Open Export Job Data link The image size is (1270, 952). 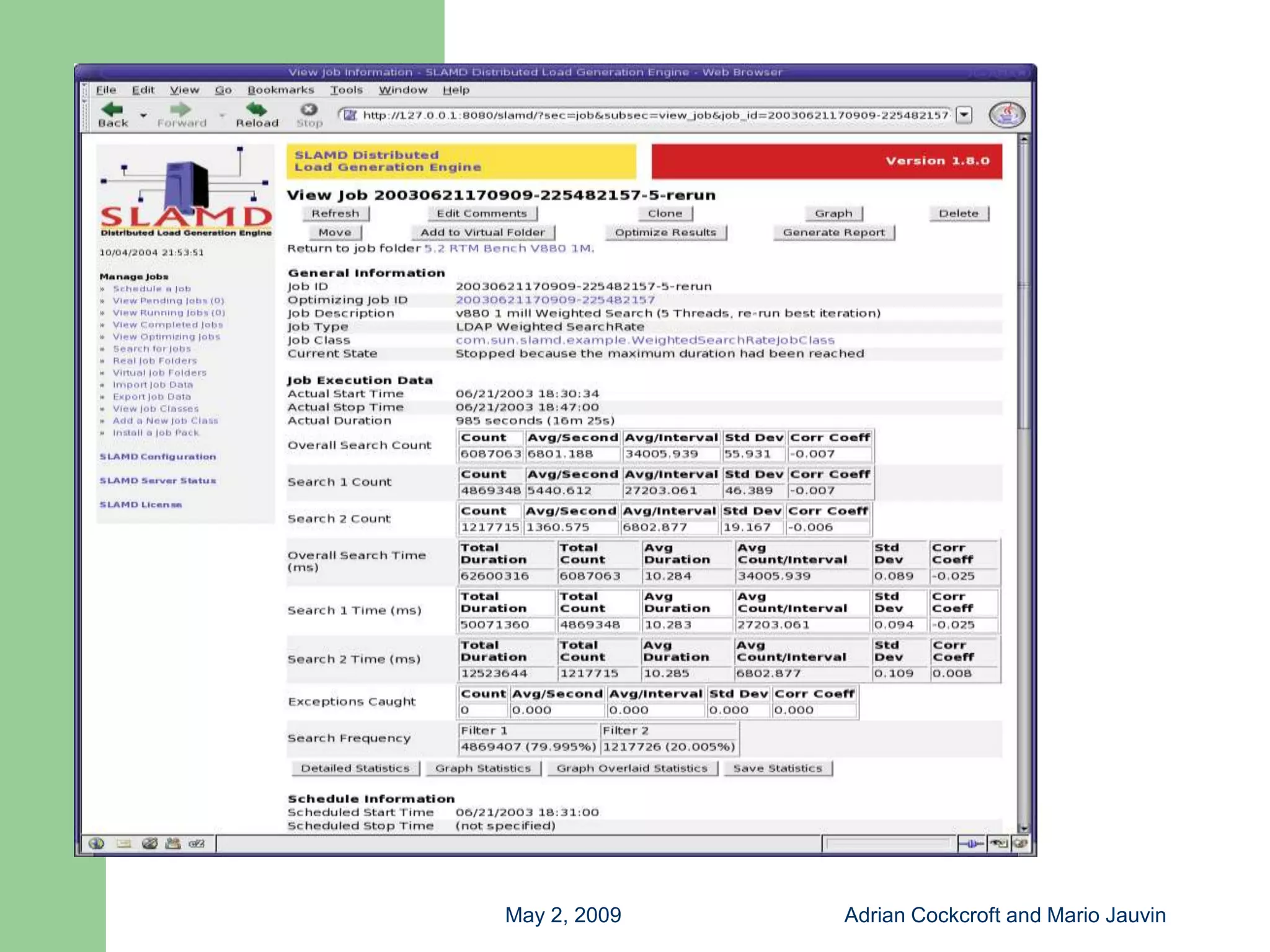152,397
